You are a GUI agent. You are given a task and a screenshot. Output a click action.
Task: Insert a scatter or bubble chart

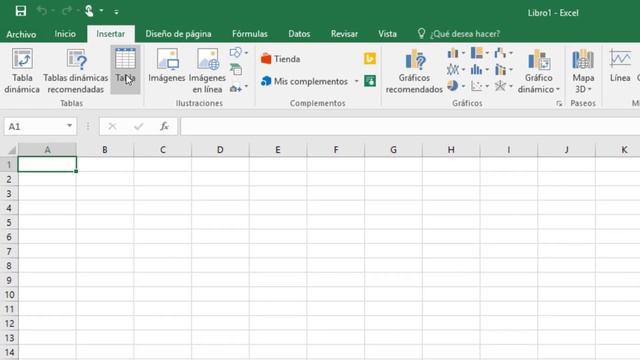480,86
